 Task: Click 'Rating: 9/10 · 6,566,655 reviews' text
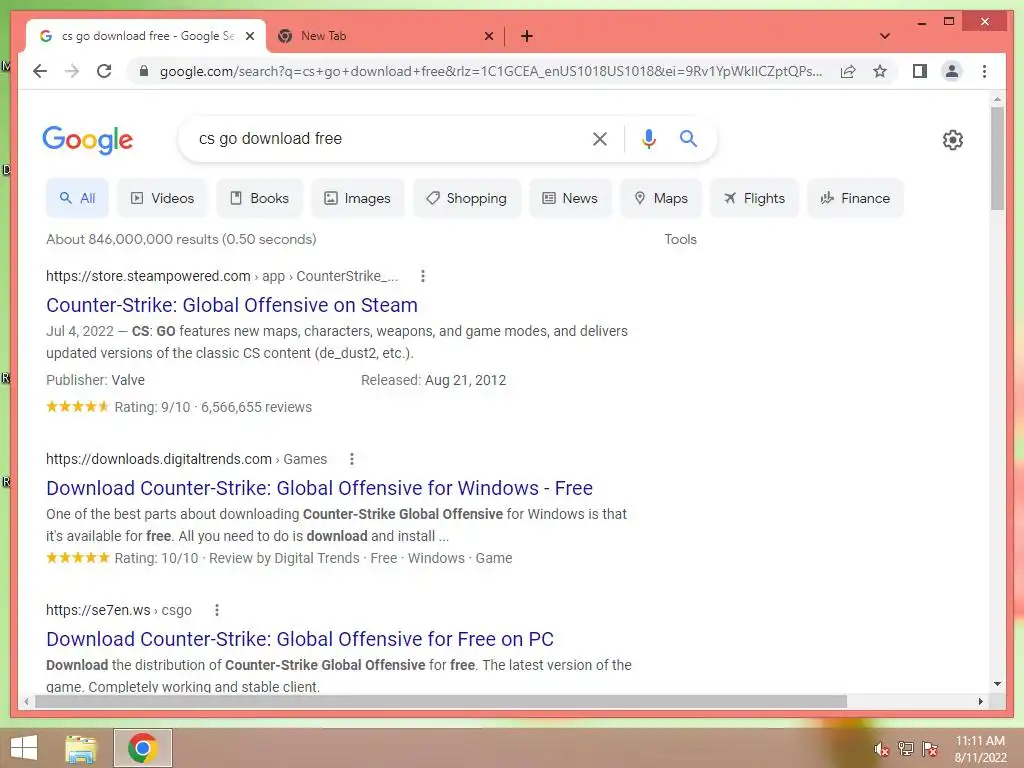(x=213, y=407)
